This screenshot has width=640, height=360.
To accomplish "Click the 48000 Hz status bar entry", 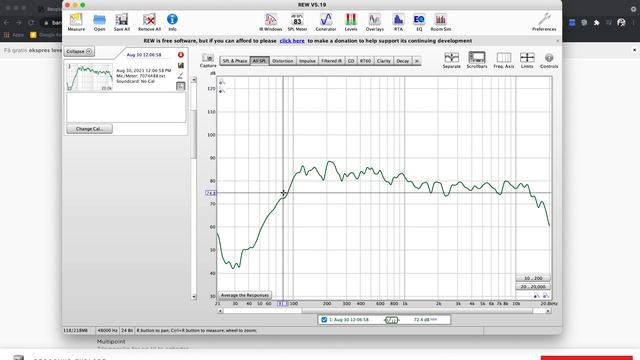I will (x=107, y=330).
